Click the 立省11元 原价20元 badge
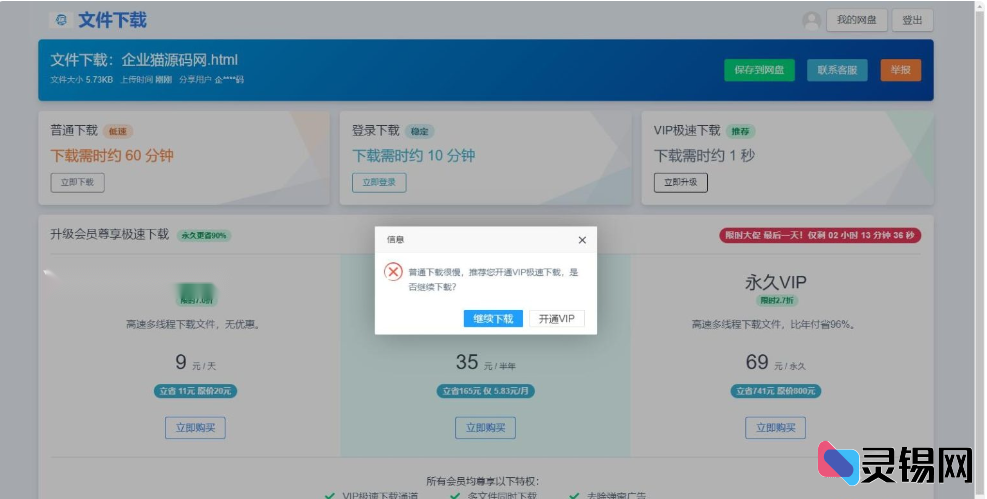The height and width of the screenshot is (499, 987). 195,391
